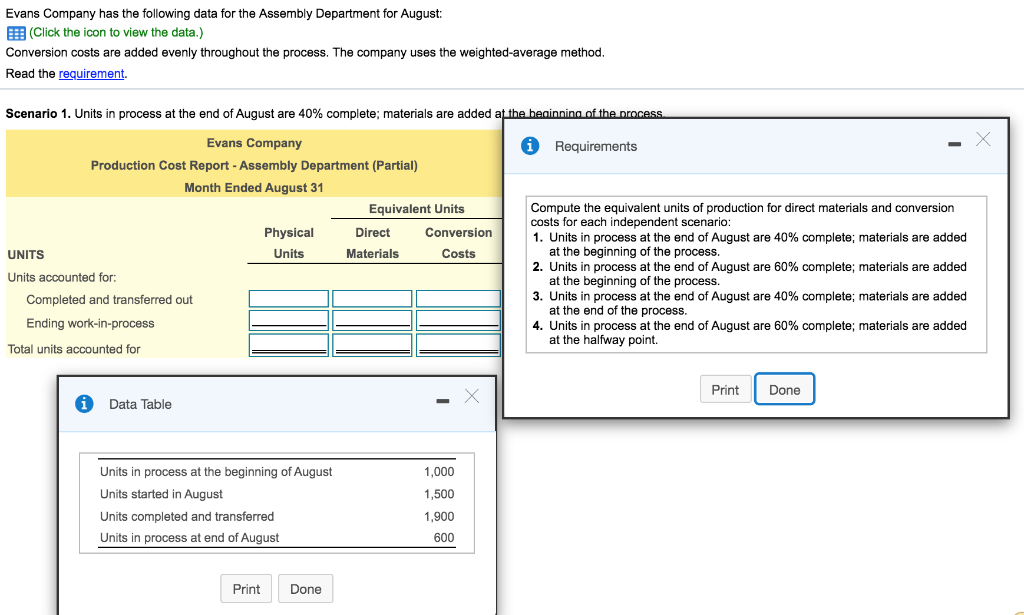Click the Requirements dialog info icon
Screen dimensions: 1024x615
click(x=530, y=146)
